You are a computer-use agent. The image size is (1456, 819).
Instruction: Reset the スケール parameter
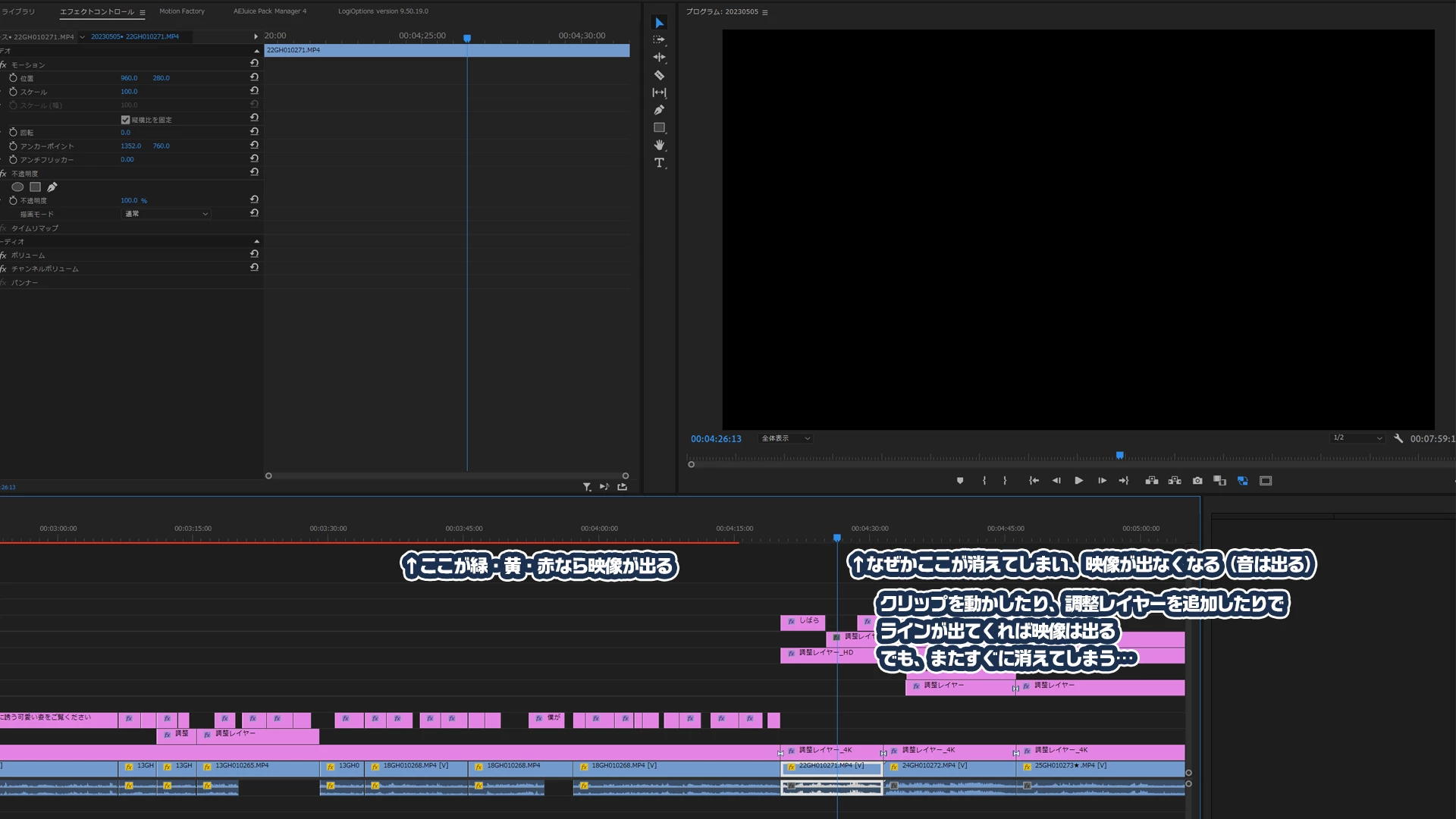point(254,91)
